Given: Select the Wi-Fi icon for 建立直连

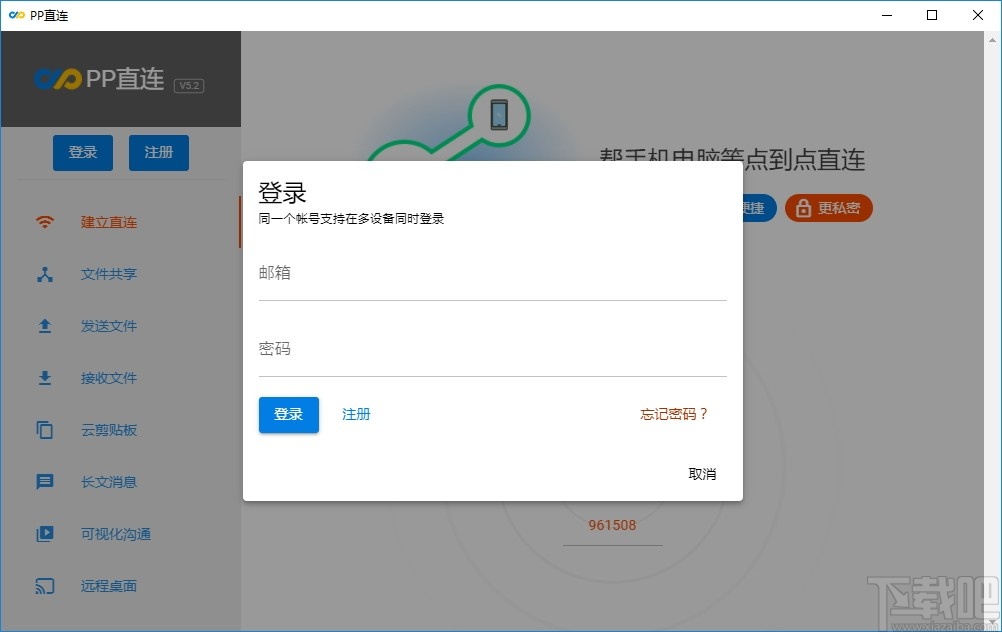Looking at the screenshot, I should point(45,221).
